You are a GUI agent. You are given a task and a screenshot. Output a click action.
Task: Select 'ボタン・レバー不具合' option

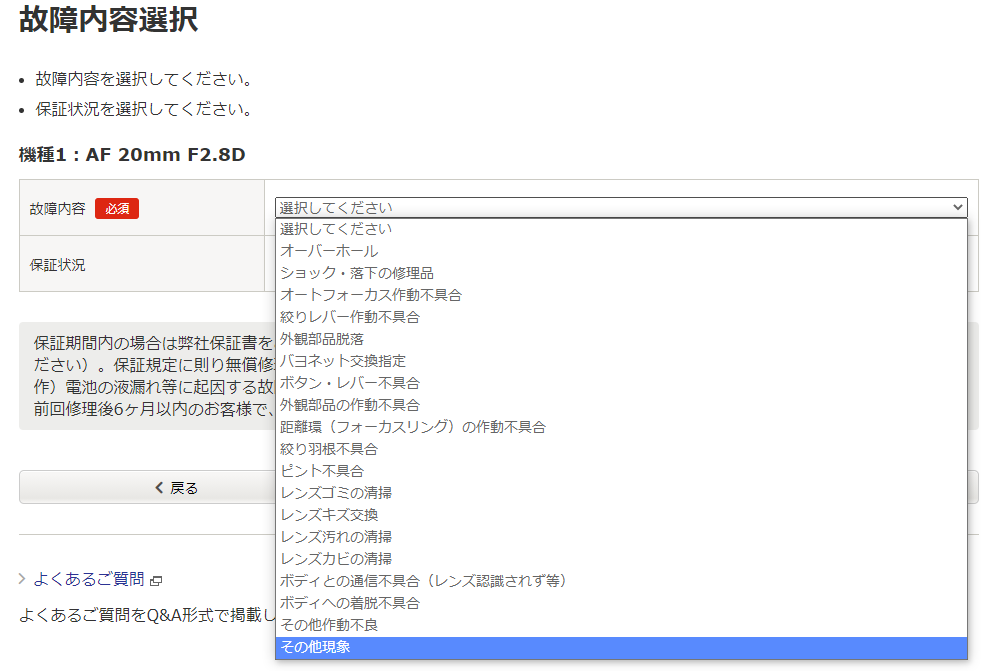[x=349, y=383]
